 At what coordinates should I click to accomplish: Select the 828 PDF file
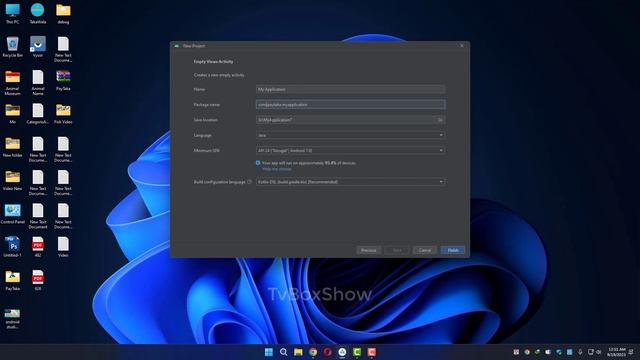coord(38,280)
